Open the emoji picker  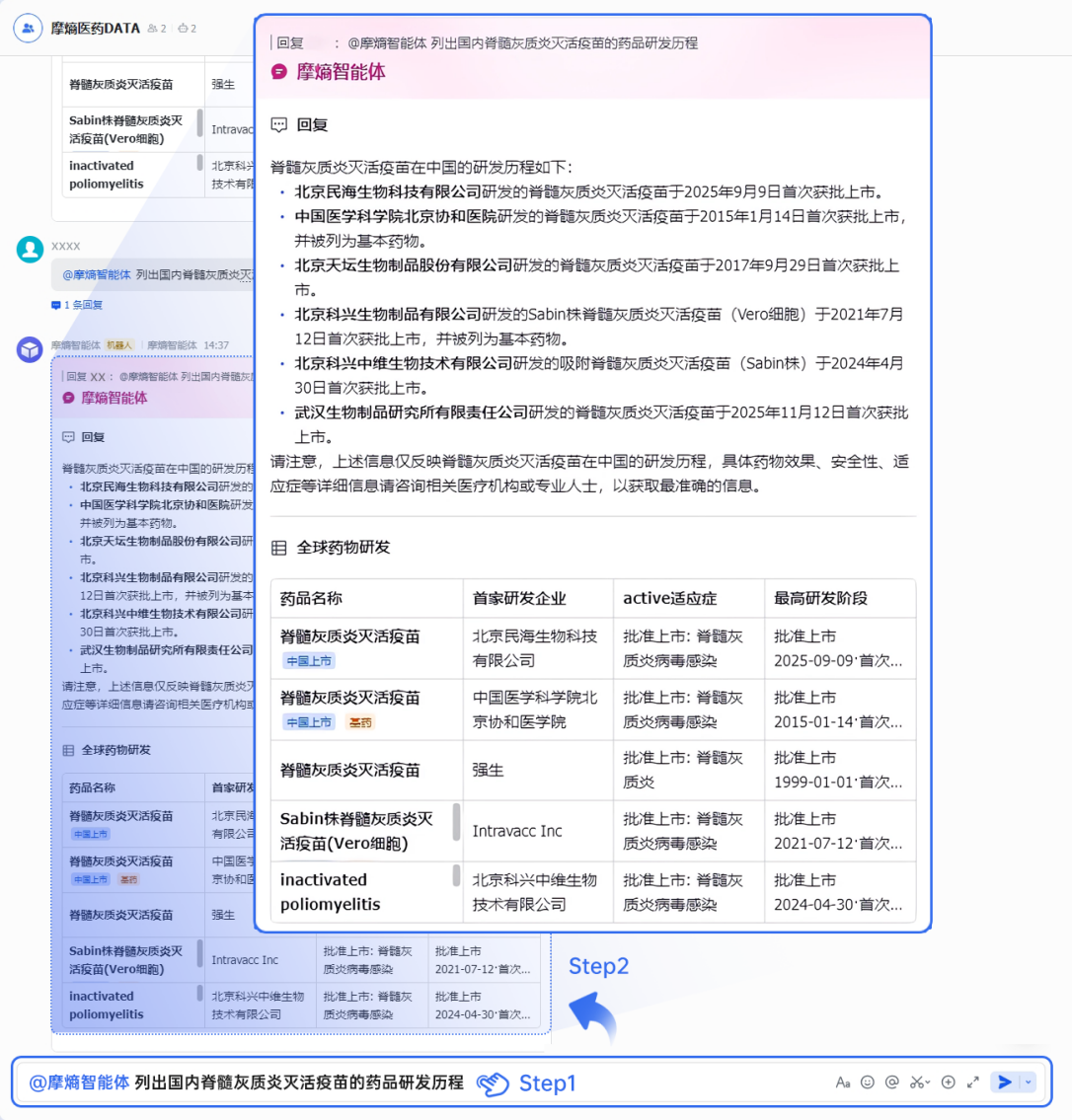[x=868, y=1083]
